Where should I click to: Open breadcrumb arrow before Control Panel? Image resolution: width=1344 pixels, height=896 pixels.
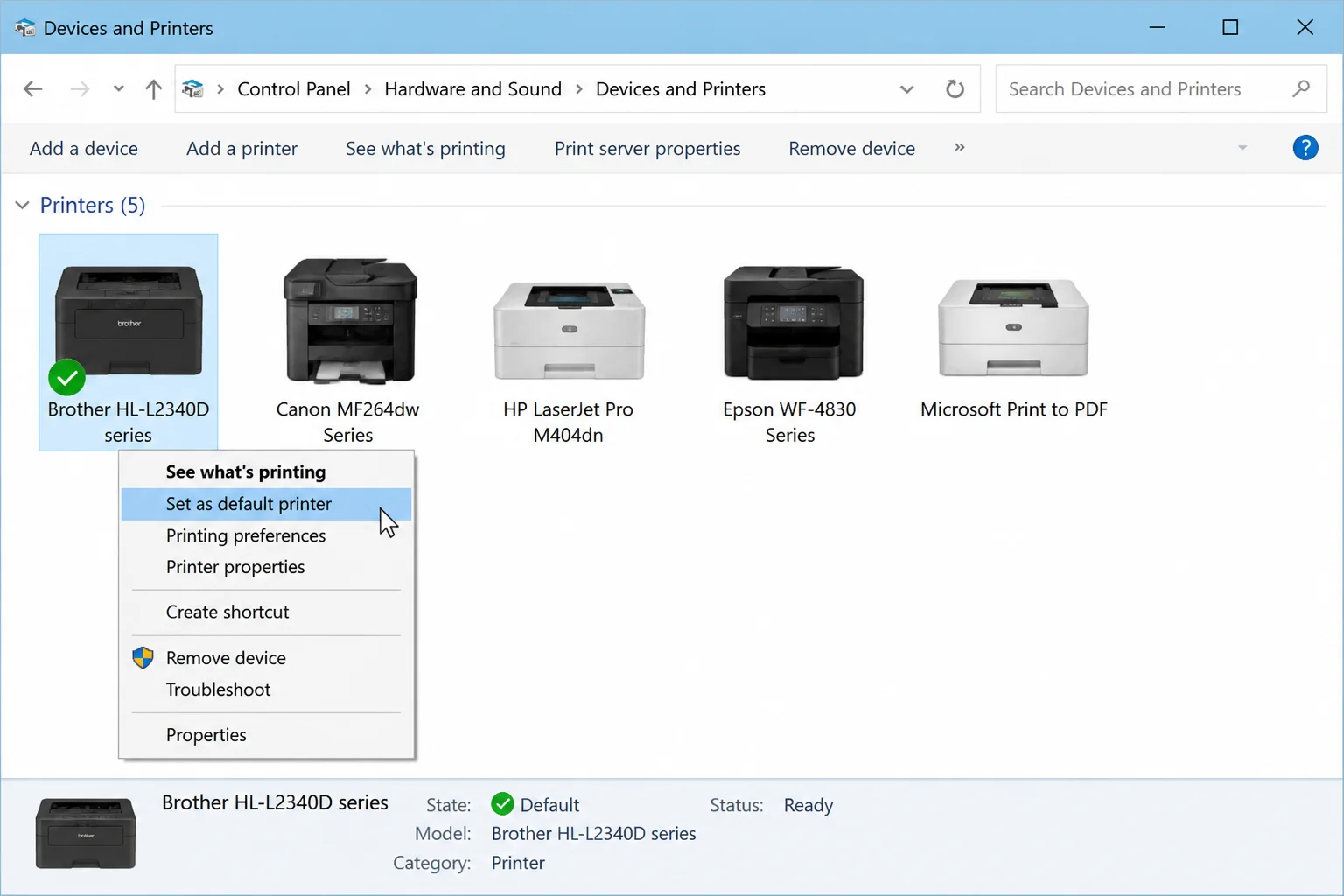click(220, 89)
